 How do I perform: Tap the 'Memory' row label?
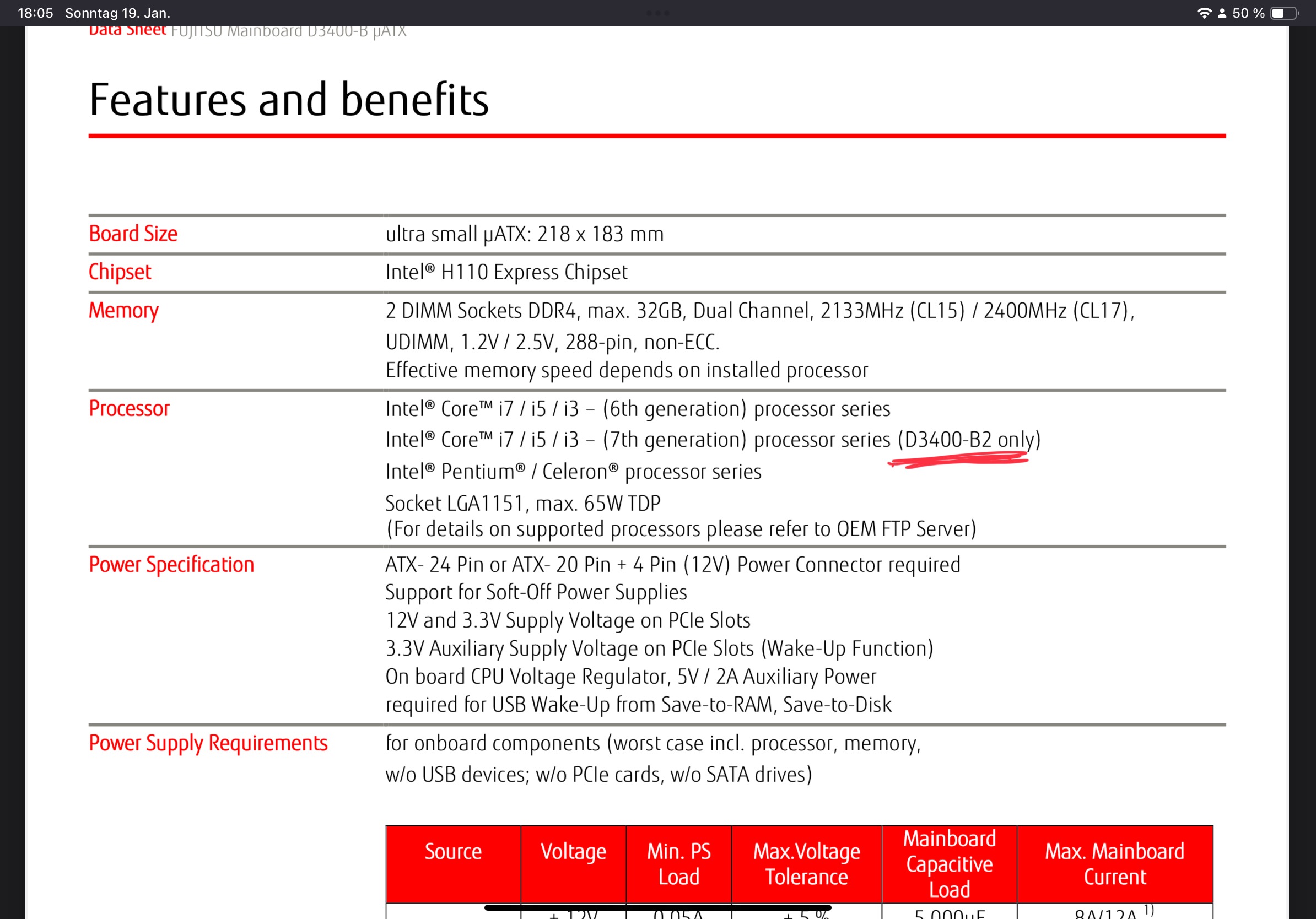pyautogui.click(x=123, y=311)
